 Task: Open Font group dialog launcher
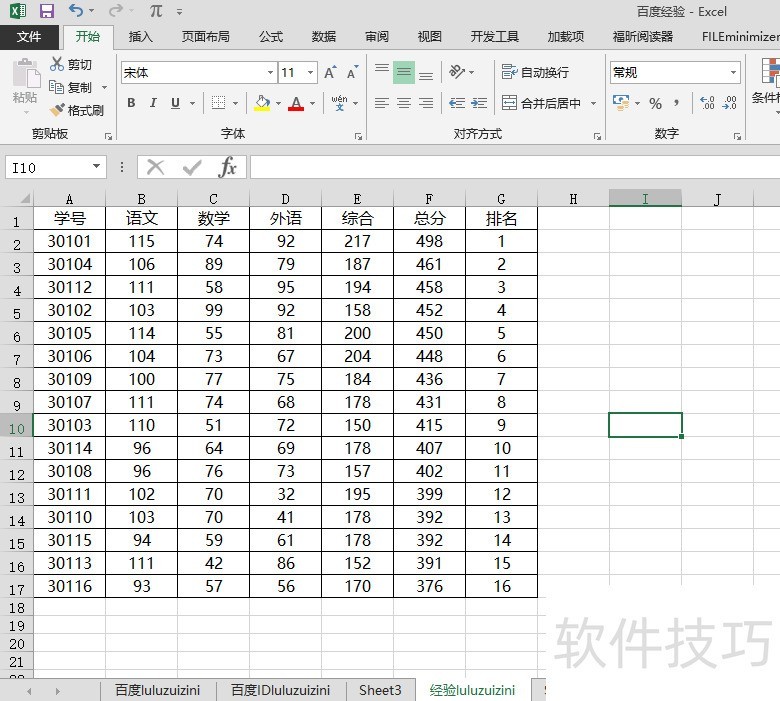358,136
